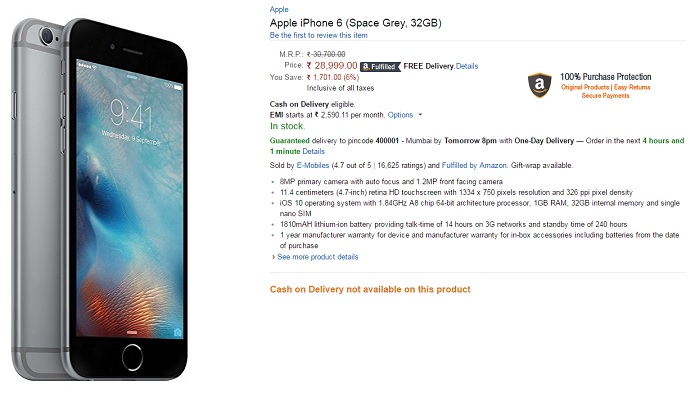The height and width of the screenshot is (393, 700).
Task: Click the Fulfilled by Amazon link
Action: (x=474, y=165)
